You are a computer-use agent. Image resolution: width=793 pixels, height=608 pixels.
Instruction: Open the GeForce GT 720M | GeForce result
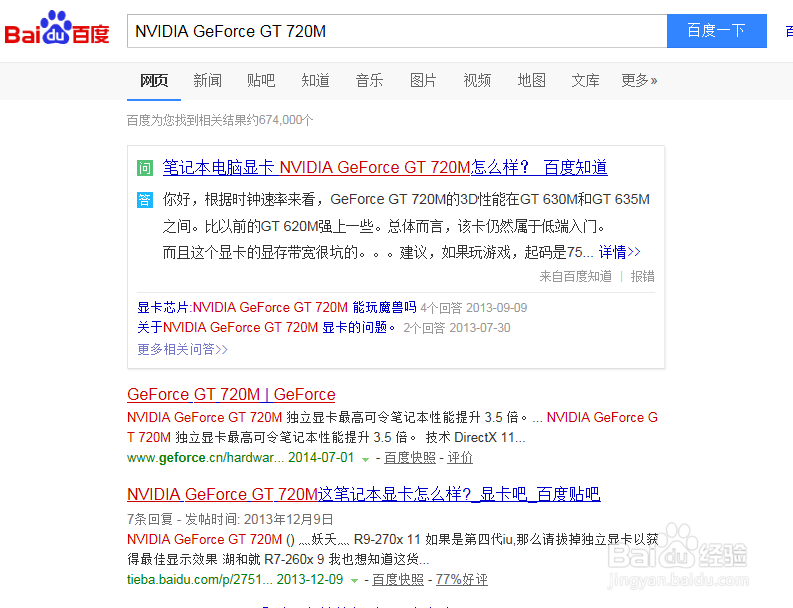point(231,395)
